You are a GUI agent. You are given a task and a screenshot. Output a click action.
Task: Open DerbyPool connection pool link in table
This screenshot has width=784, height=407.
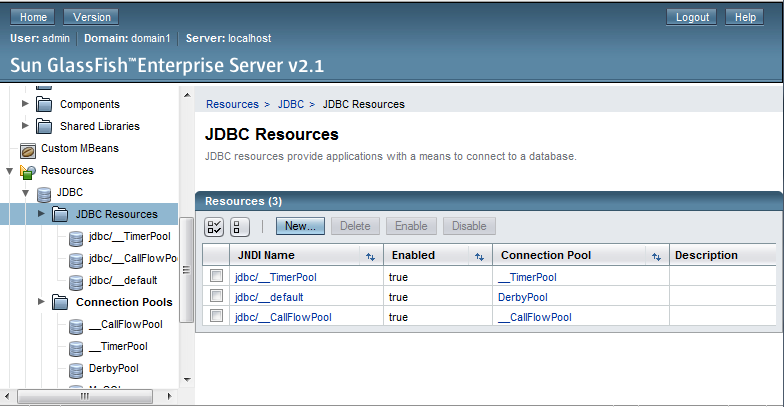click(x=522, y=297)
